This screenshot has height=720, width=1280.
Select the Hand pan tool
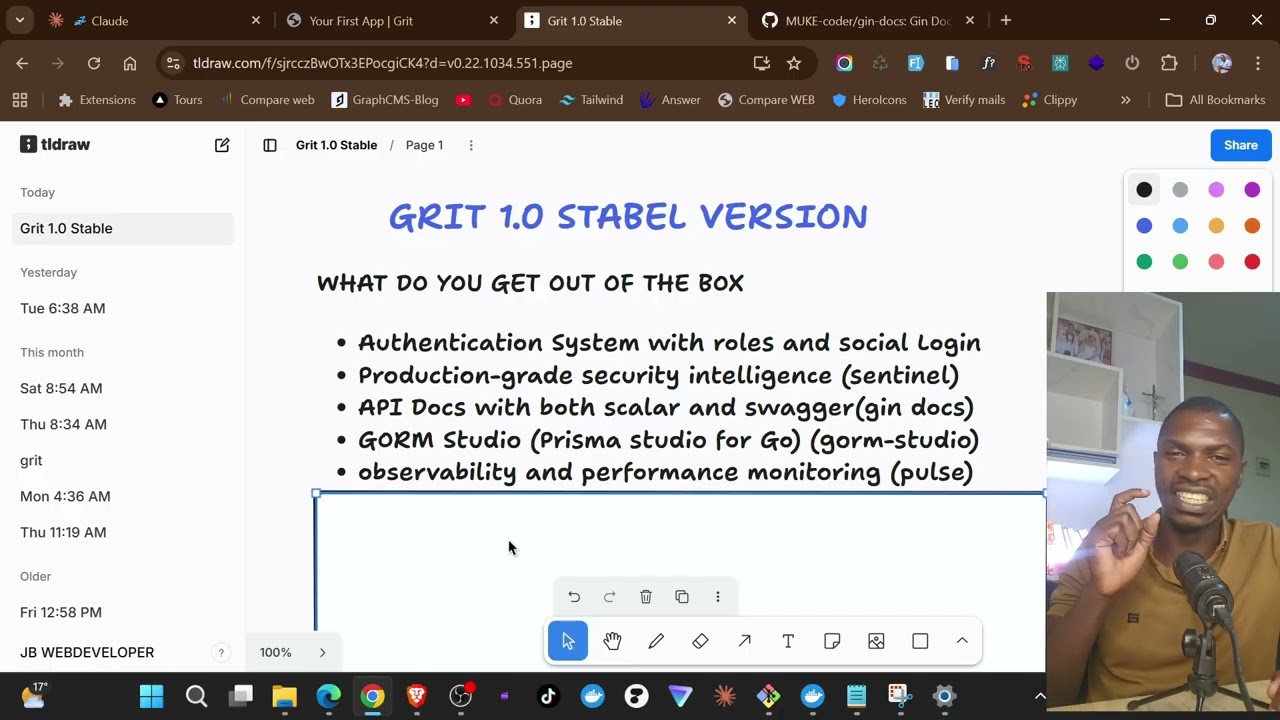(612, 641)
